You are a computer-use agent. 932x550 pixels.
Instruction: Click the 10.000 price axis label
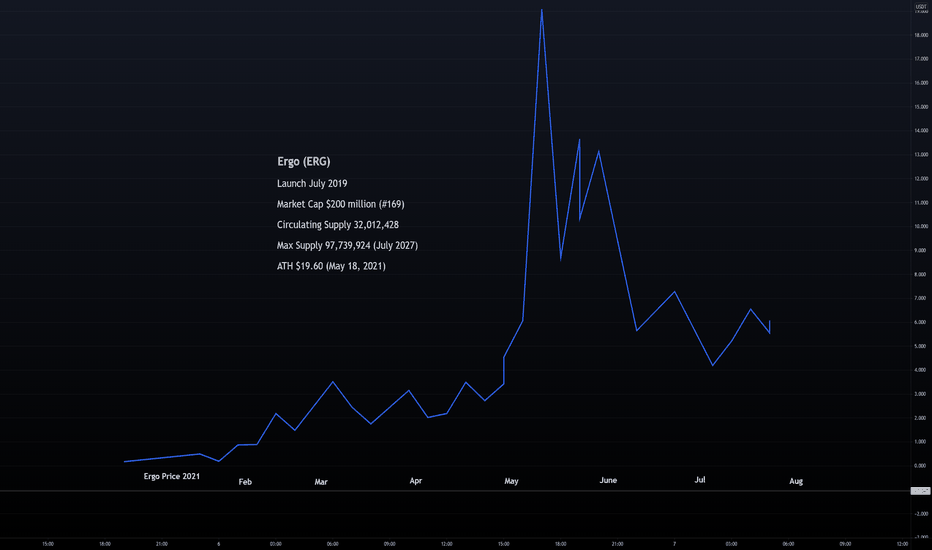pos(921,227)
